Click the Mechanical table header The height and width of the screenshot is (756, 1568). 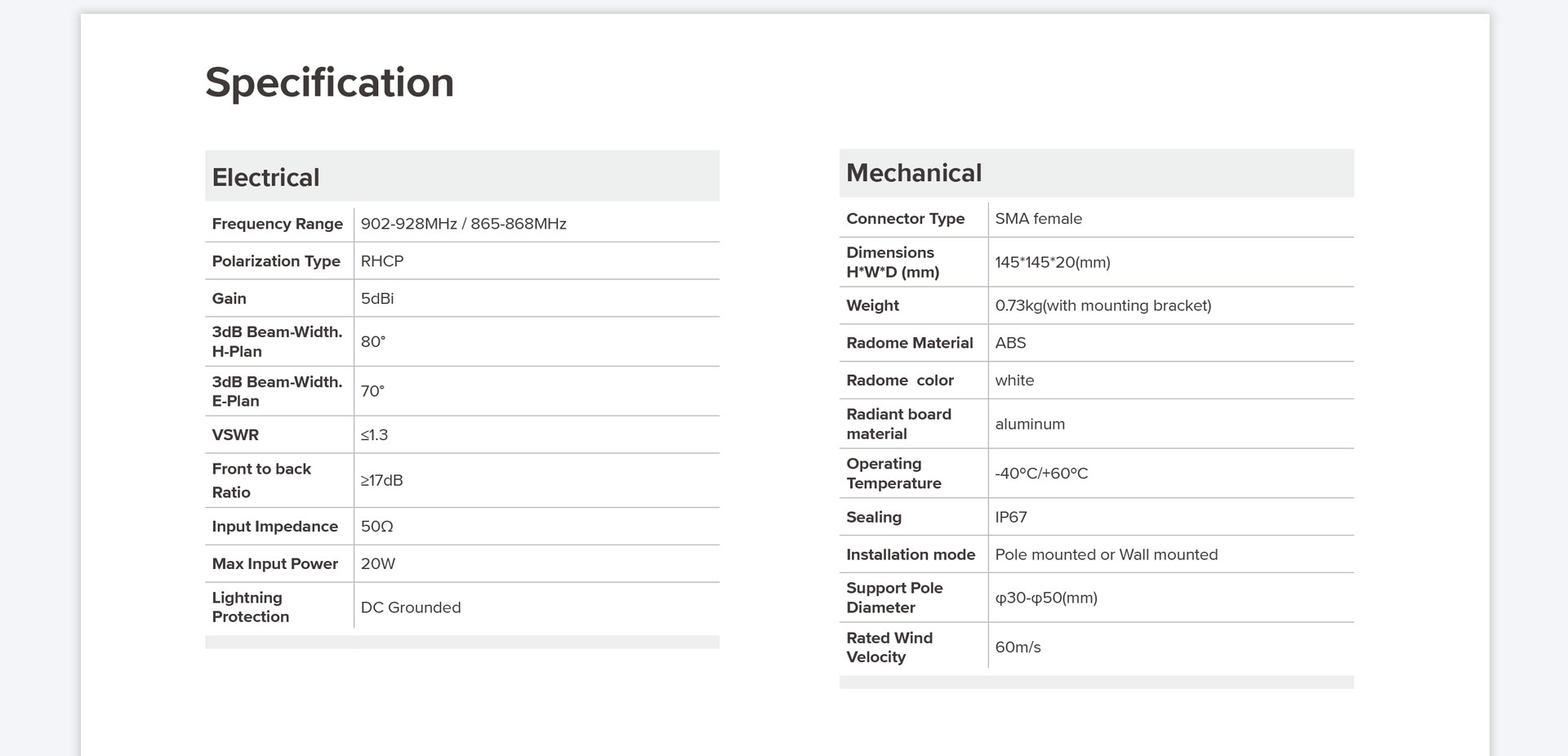tap(914, 173)
